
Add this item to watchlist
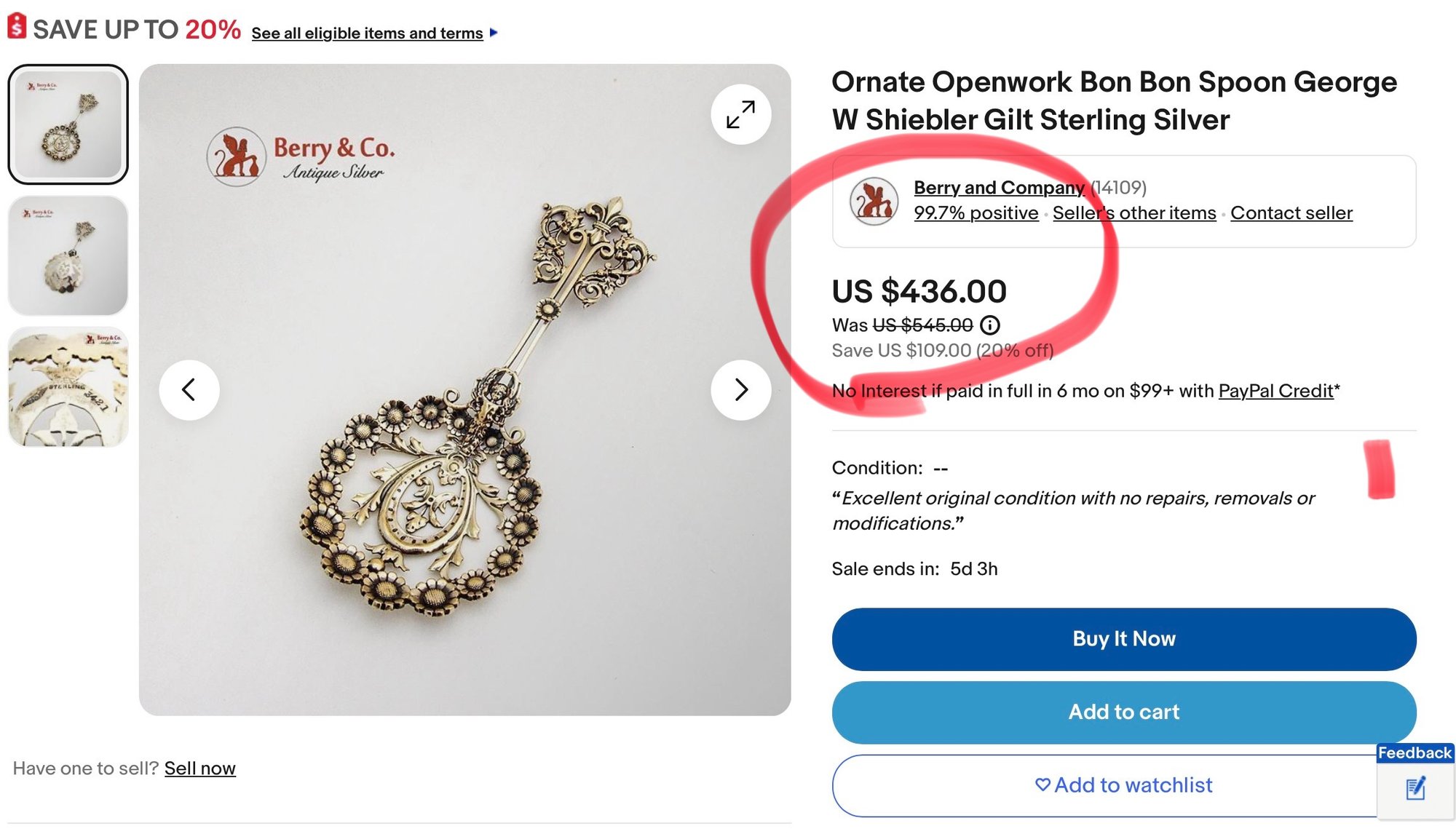tap(1123, 785)
